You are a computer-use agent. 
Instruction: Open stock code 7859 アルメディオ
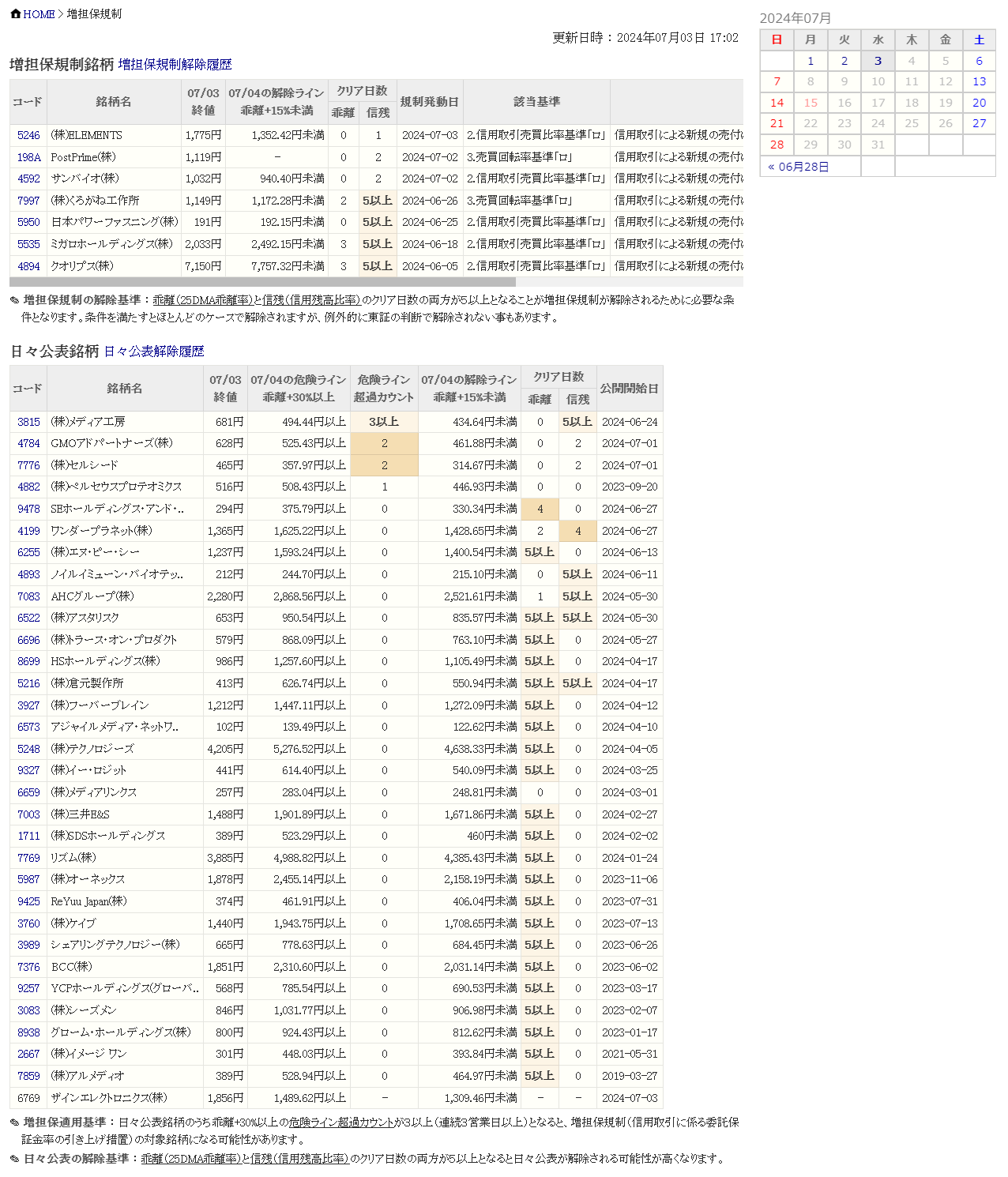(x=28, y=1076)
